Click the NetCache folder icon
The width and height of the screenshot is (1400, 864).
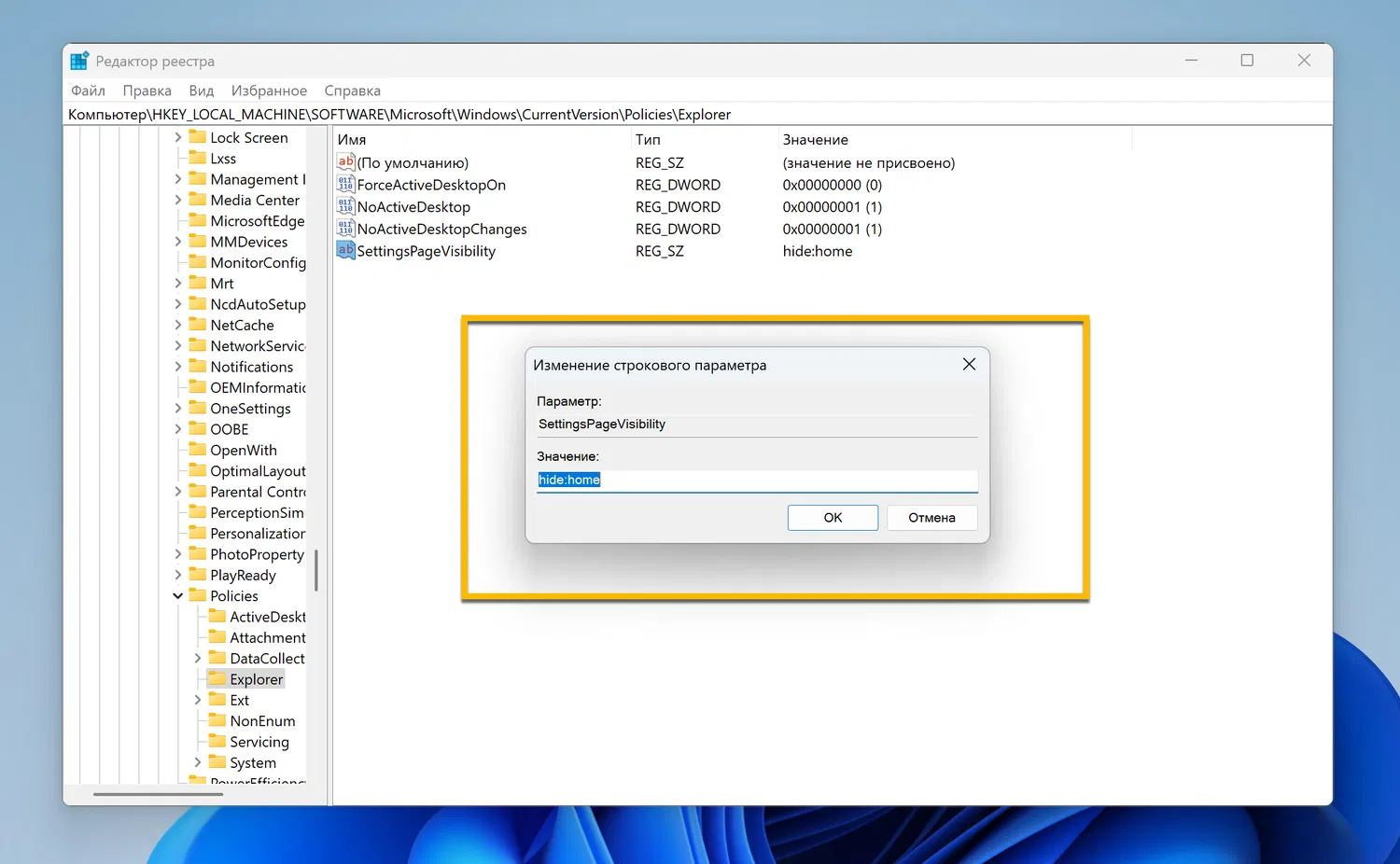click(x=197, y=325)
